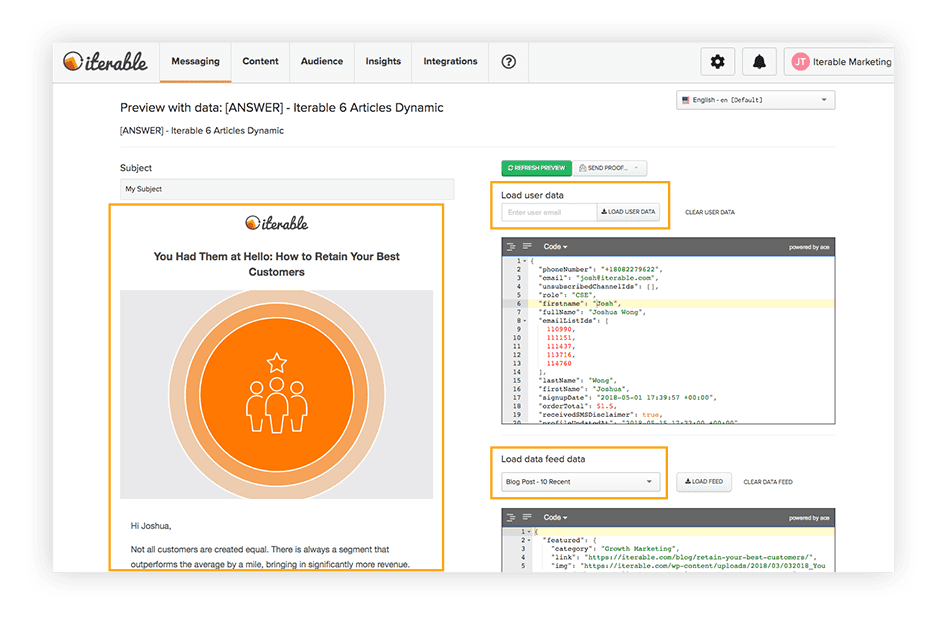The image size is (947, 622).
Task: Switch to the Messaging tab
Action: click(x=195, y=62)
